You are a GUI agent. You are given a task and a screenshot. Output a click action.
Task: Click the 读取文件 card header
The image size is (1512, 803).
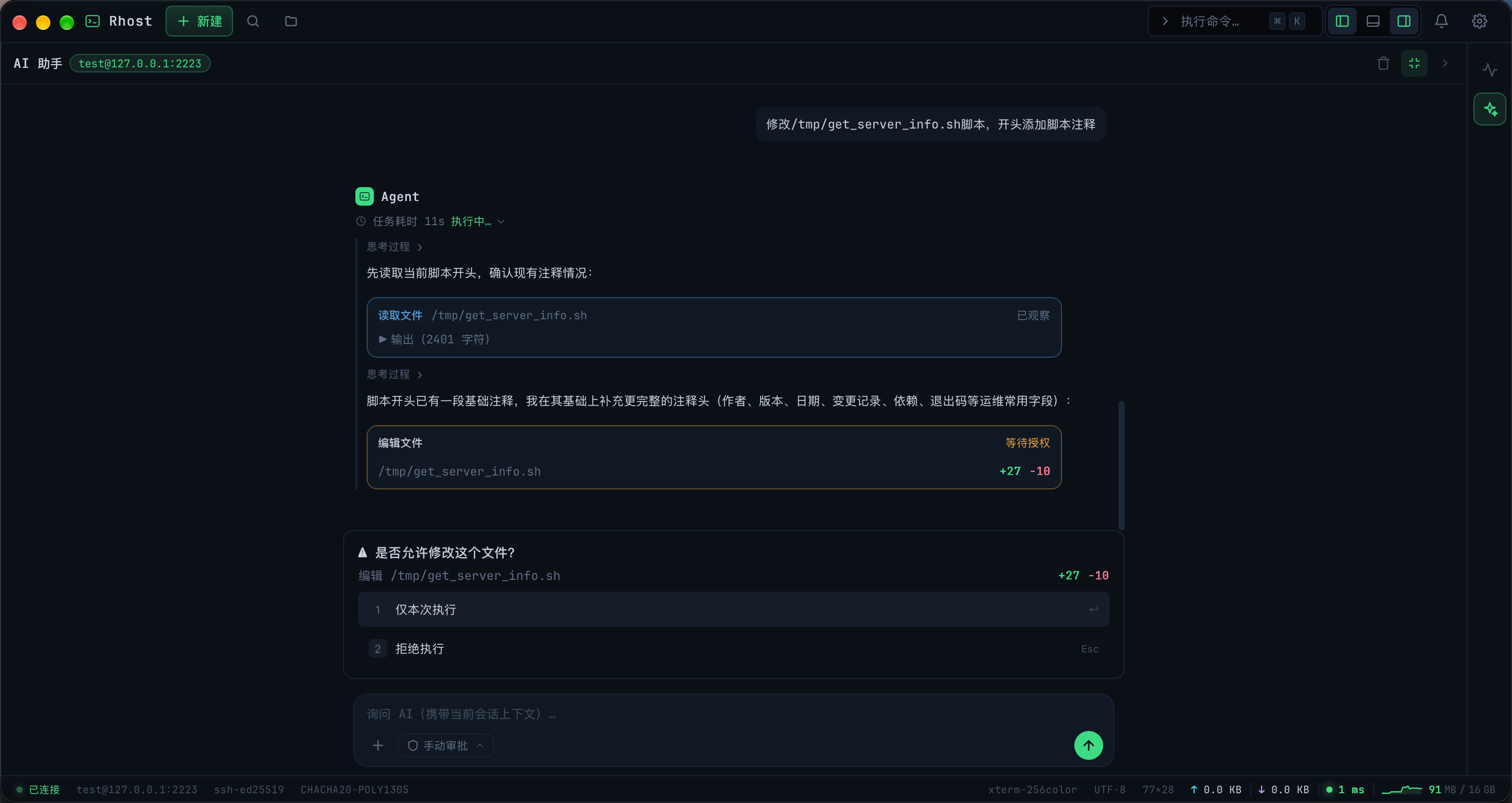click(x=714, y=316)
